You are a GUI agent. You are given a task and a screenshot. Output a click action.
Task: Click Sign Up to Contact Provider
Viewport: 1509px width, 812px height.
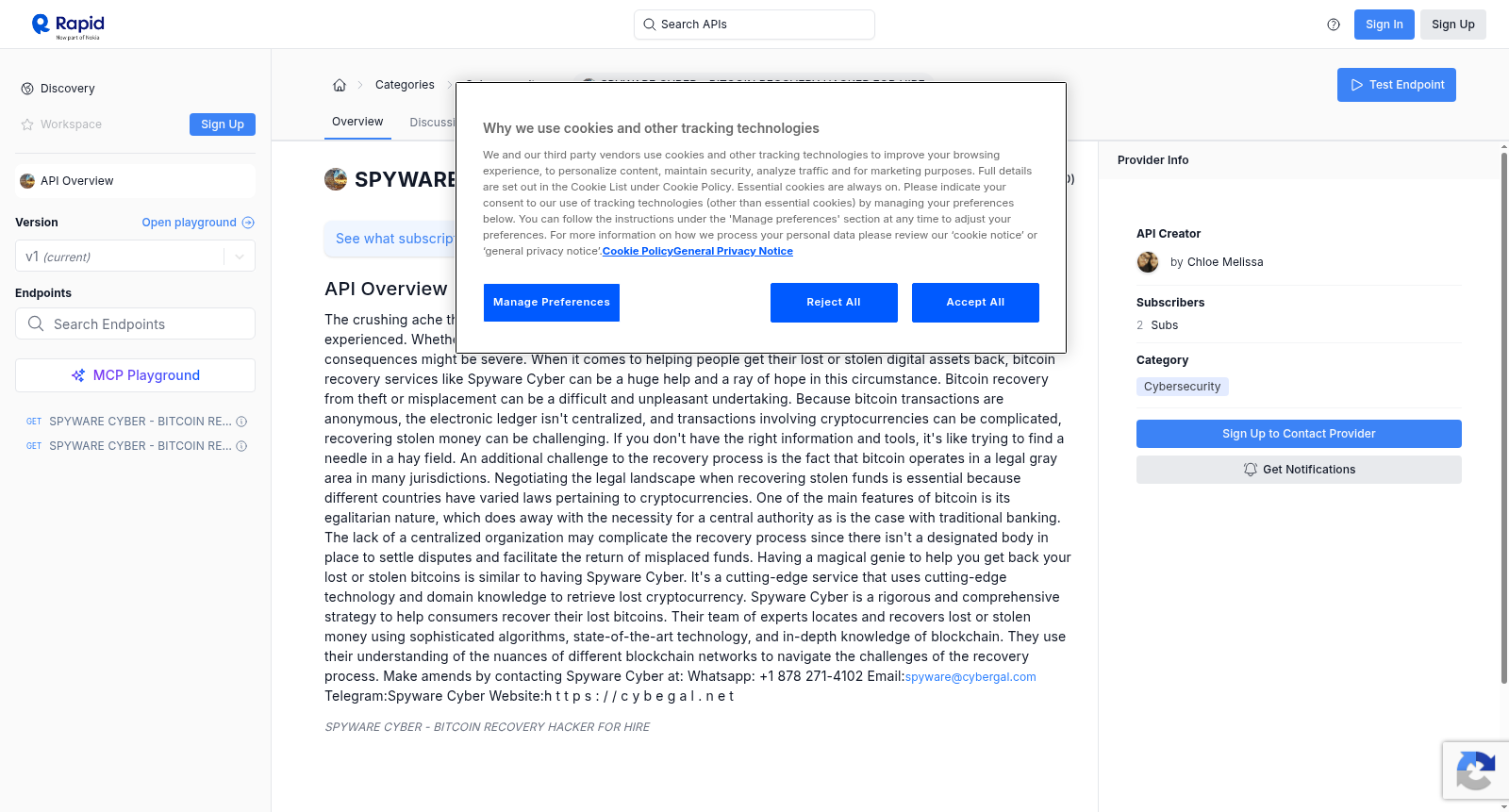(1299, 434)
